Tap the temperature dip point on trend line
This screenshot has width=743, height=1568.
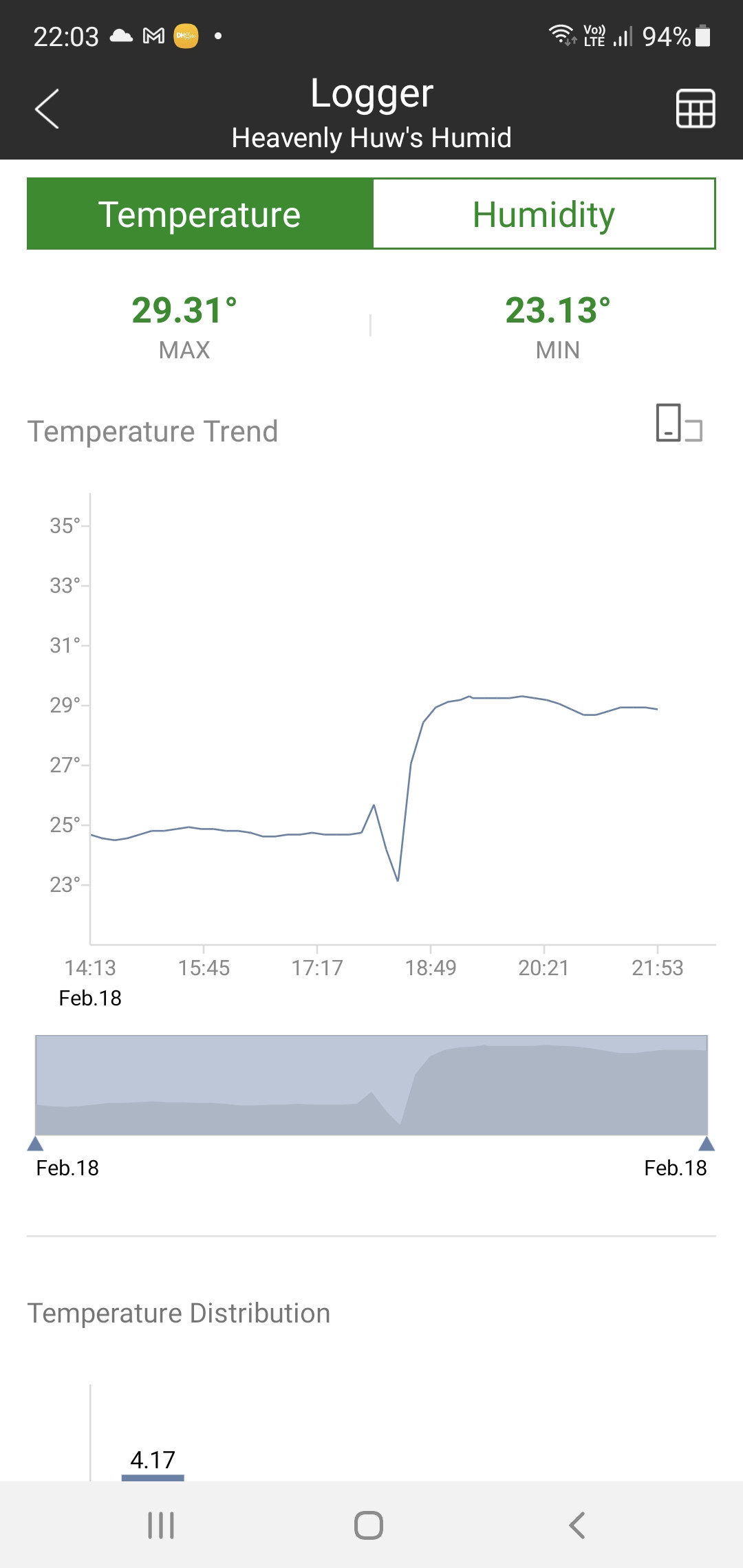(398, 880)
